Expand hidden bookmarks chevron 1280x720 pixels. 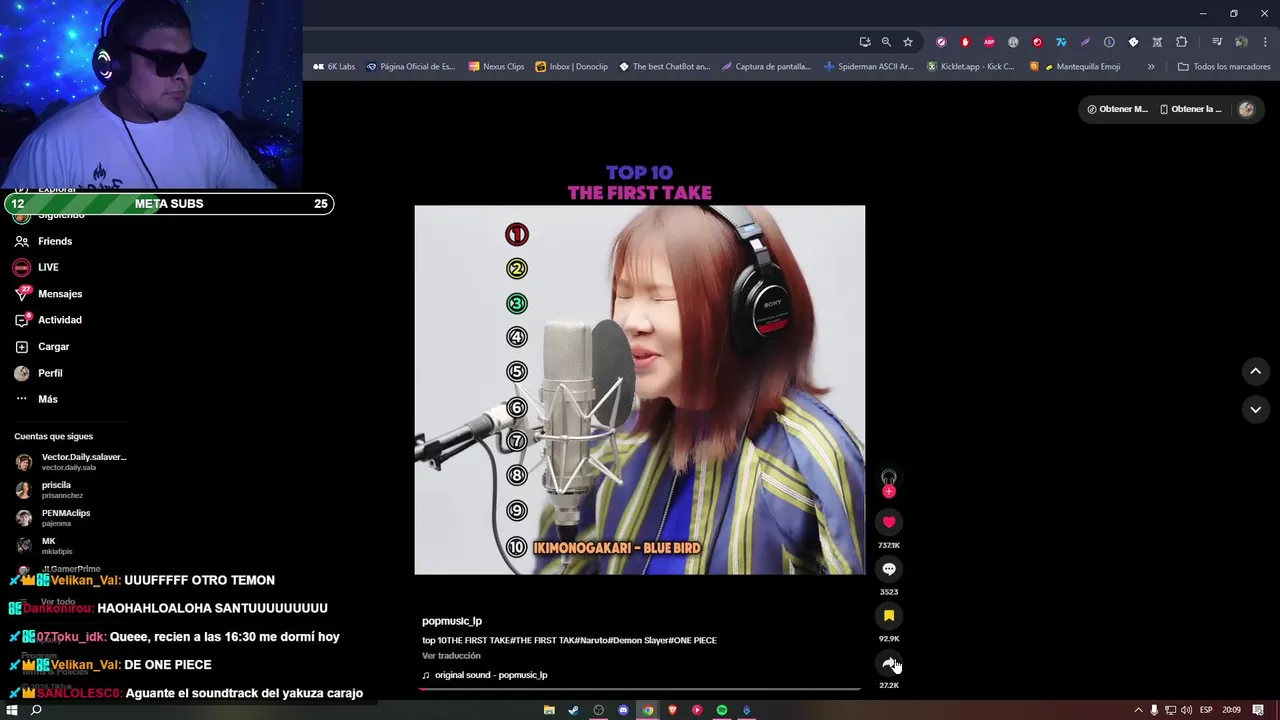[1151, 67]
